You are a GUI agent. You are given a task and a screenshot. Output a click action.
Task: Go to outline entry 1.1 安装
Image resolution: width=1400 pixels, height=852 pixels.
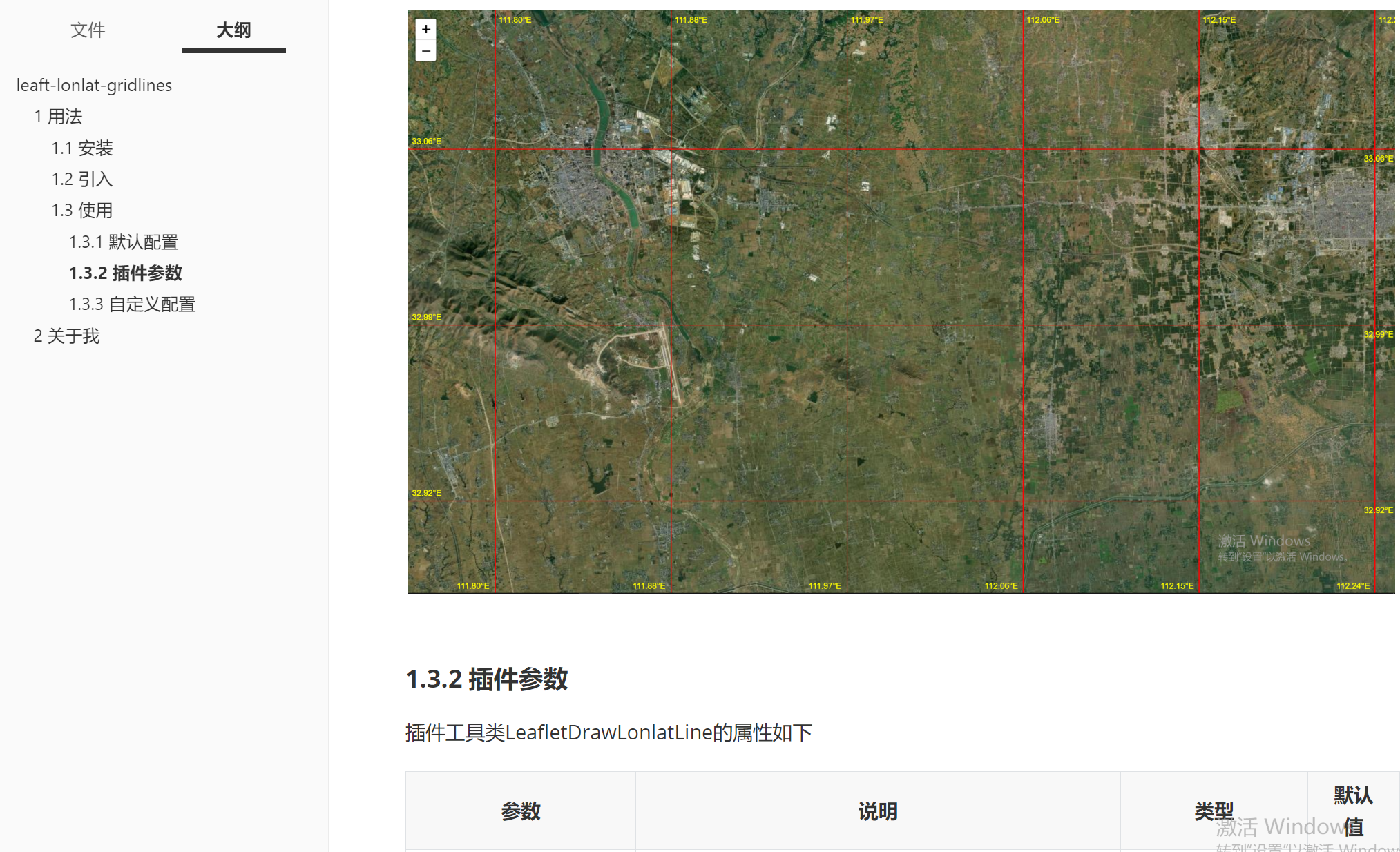(x=81, y=148)
